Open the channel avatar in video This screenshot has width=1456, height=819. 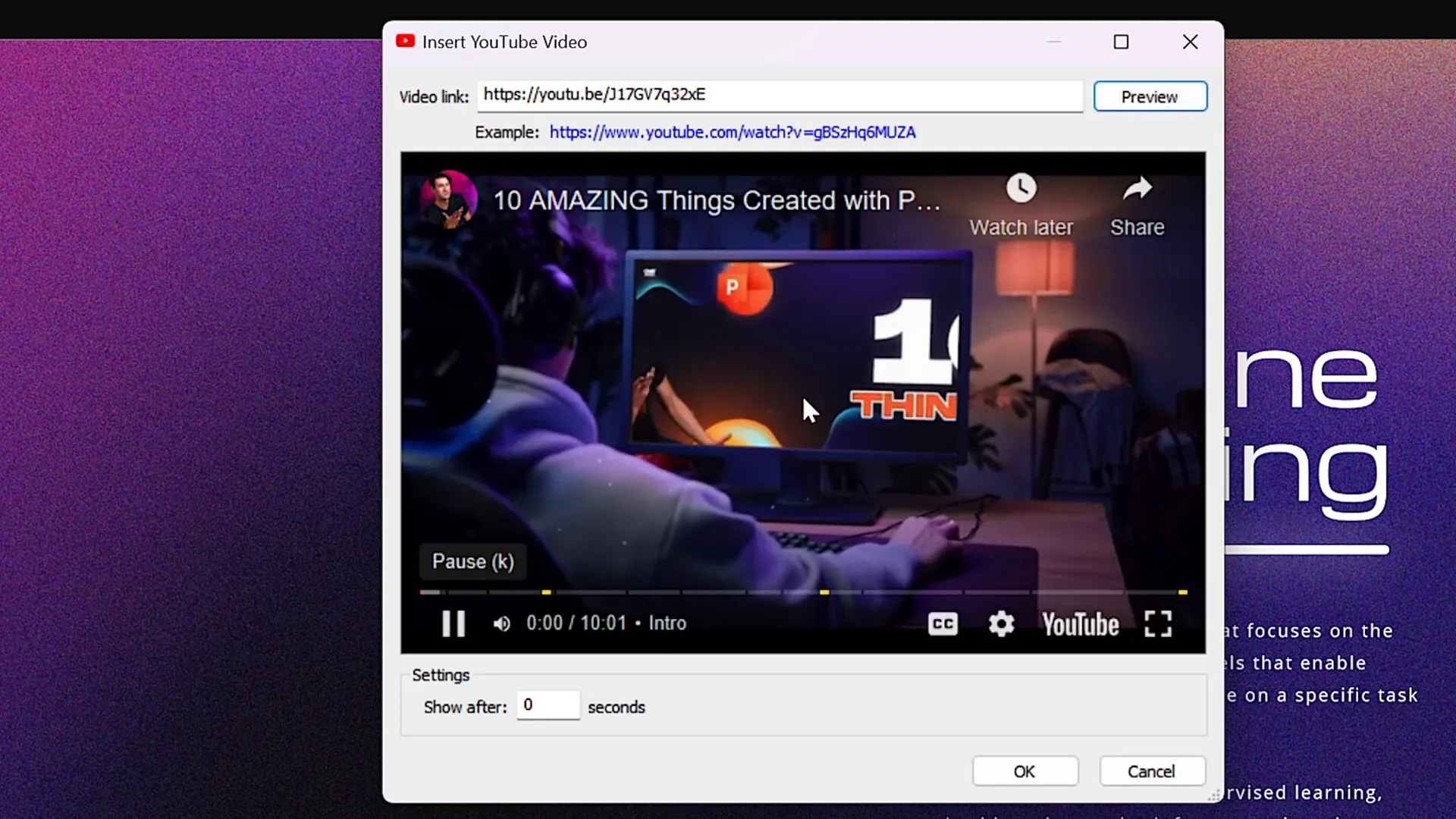pyautogui.click(x=449, y=200)
